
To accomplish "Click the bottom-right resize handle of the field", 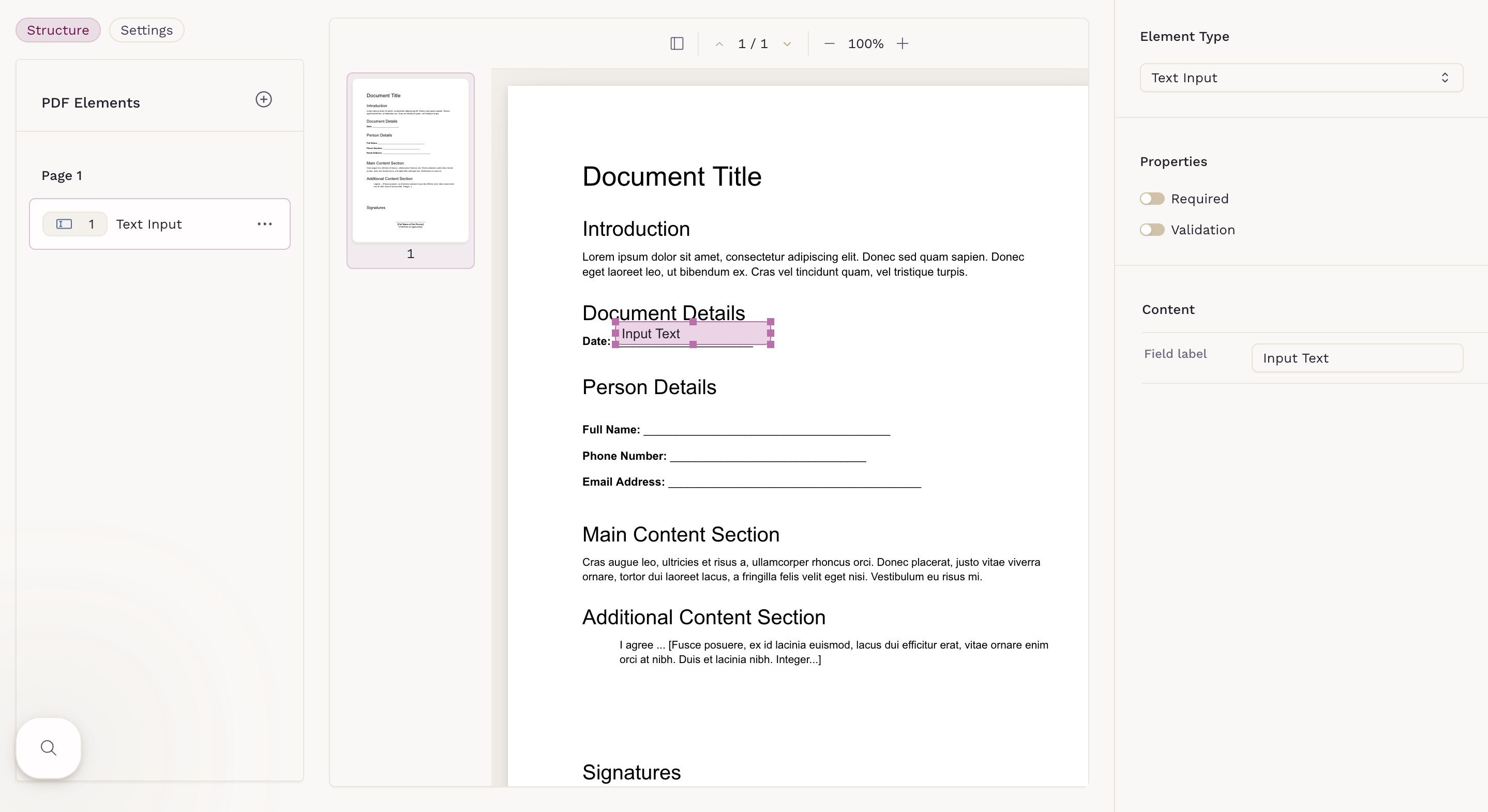I will [x=771, y=344].
